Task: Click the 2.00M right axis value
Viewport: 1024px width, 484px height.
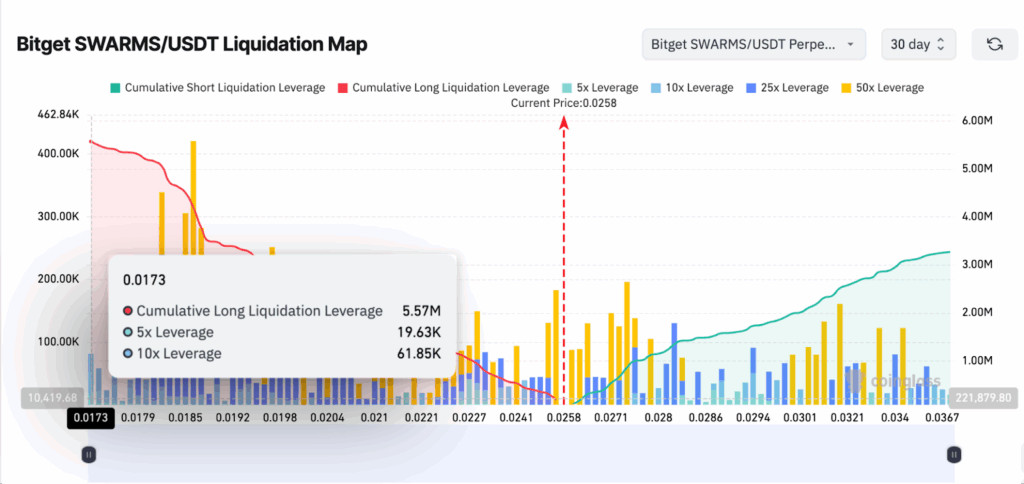Action: click(978, 312)
